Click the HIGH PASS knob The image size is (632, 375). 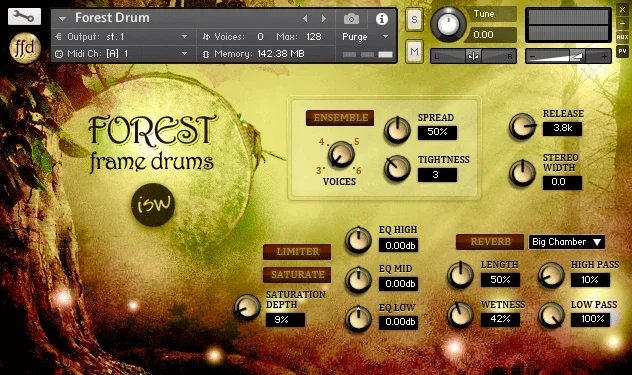point(551,275)
